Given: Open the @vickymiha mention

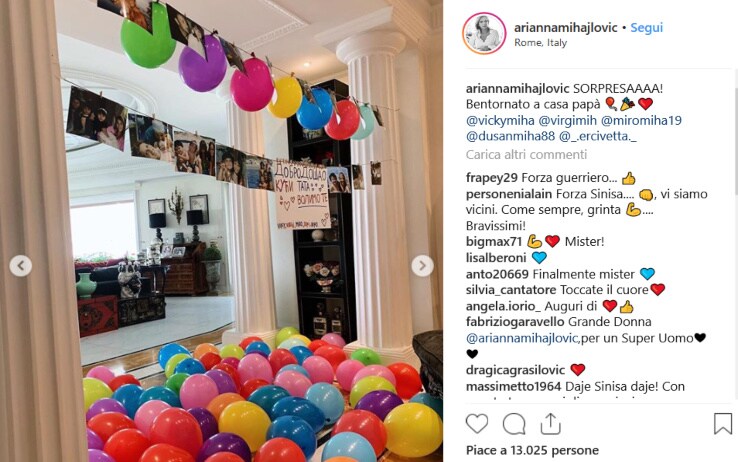Looking at the screenshot, I should (500, 120).
